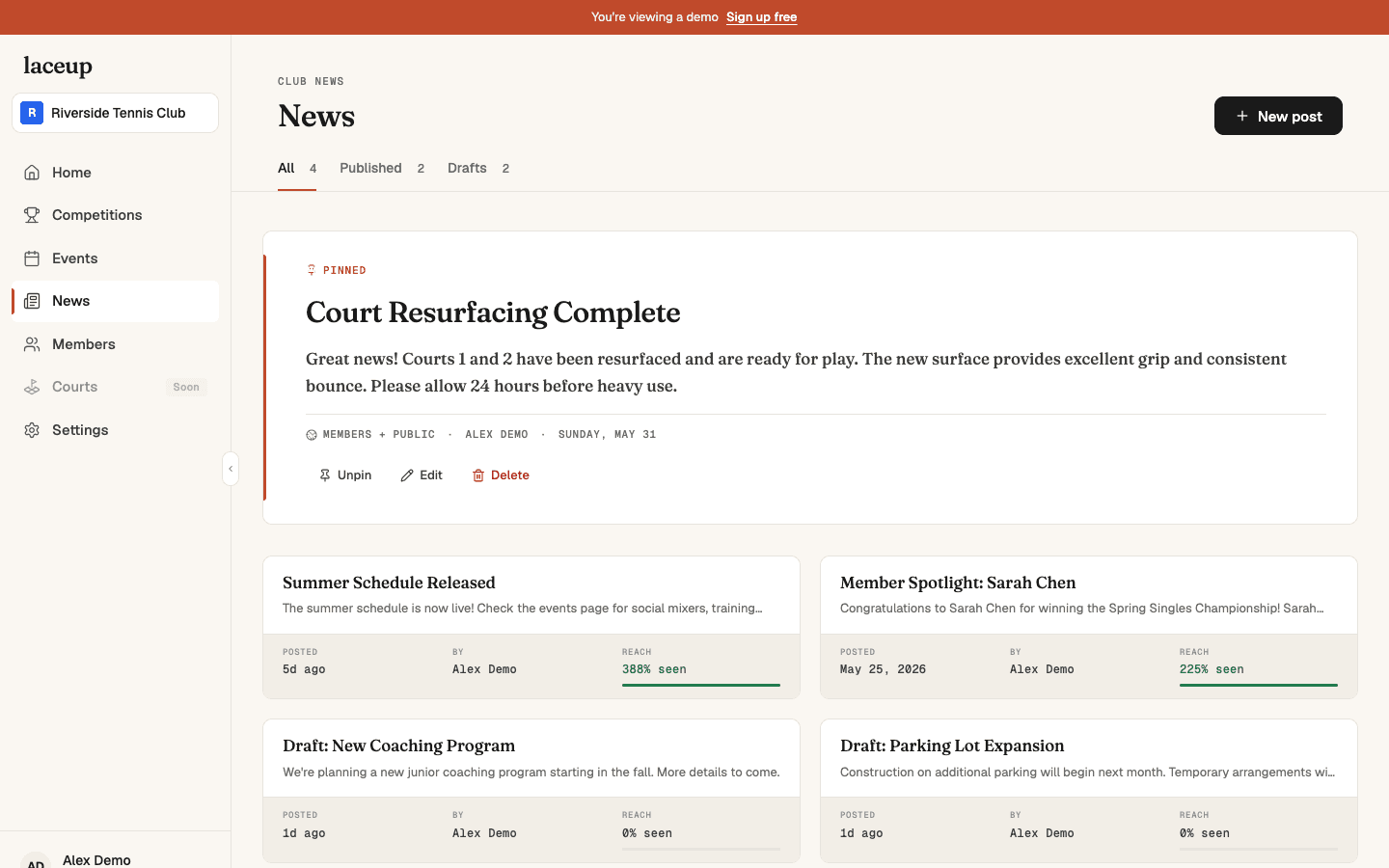This screenshot has width=1389, height=868.
Task: Click the Summer Schedule excerpt text
Action: coord(523,609)
